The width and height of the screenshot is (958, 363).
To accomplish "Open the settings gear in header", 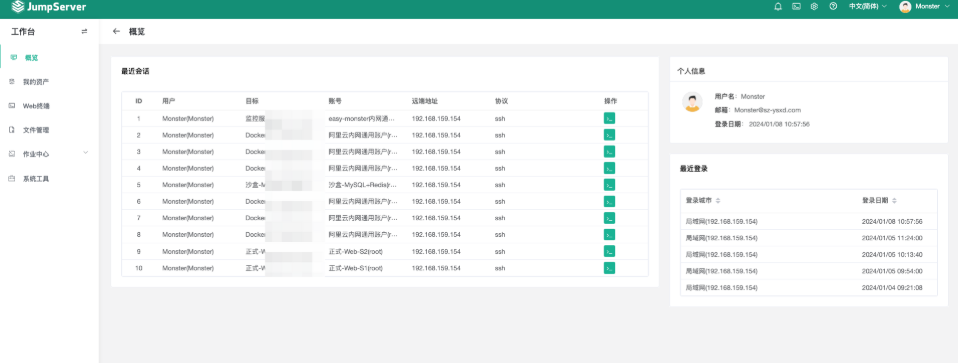I will click(814, 7).
